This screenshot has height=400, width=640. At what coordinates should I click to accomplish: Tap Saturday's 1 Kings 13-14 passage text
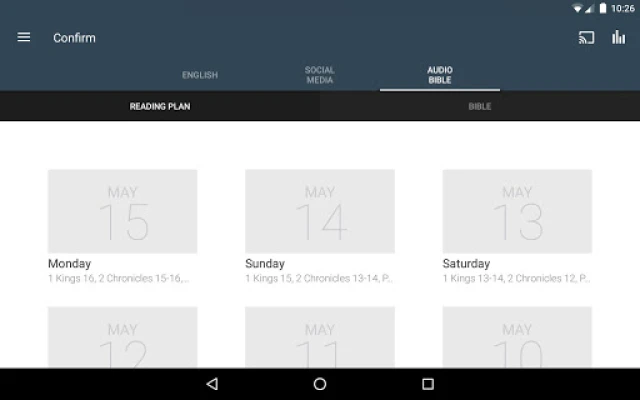point(516,278)
